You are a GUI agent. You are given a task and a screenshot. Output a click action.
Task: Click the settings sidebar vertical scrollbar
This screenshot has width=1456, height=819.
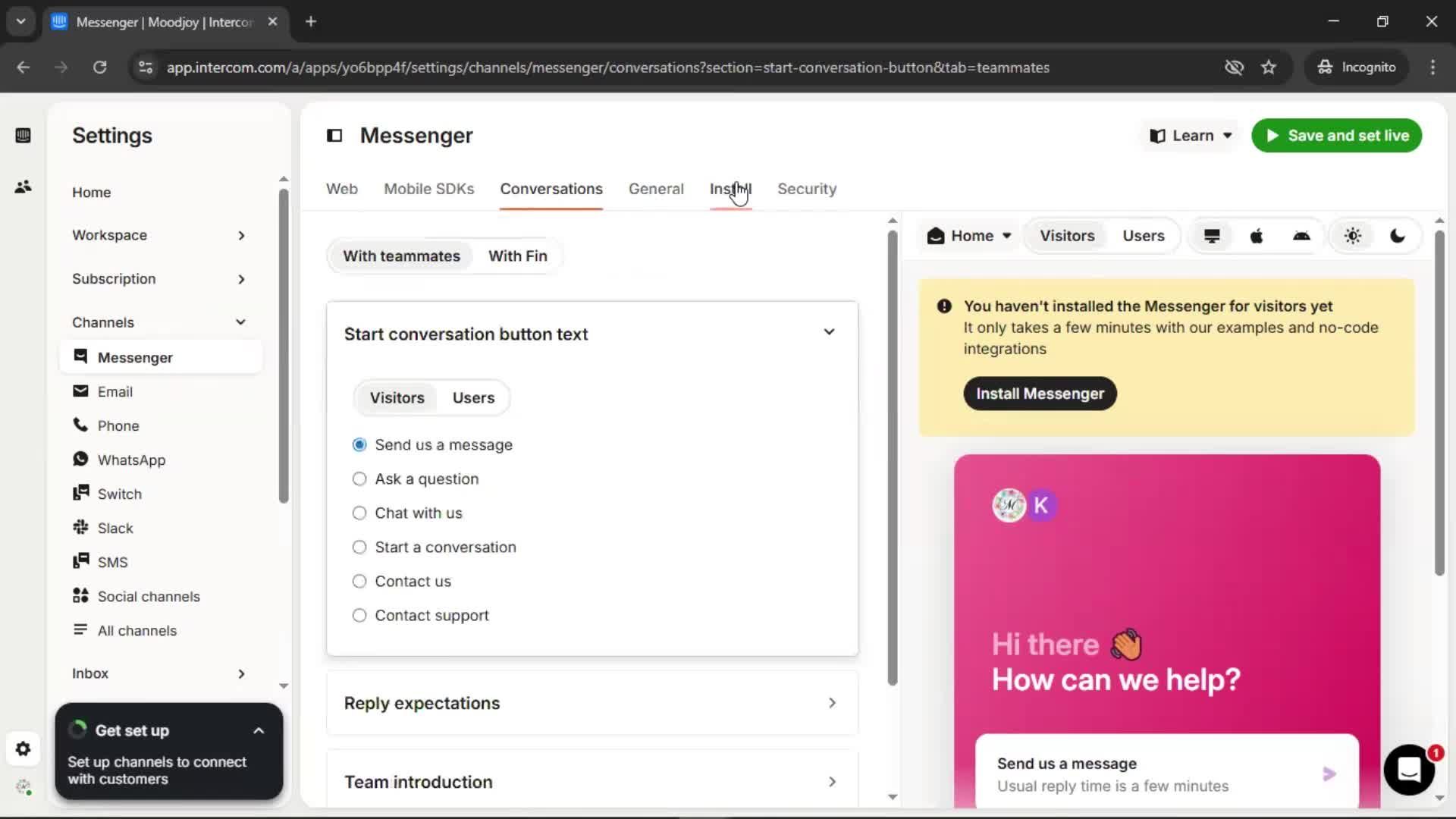[284, 345]
